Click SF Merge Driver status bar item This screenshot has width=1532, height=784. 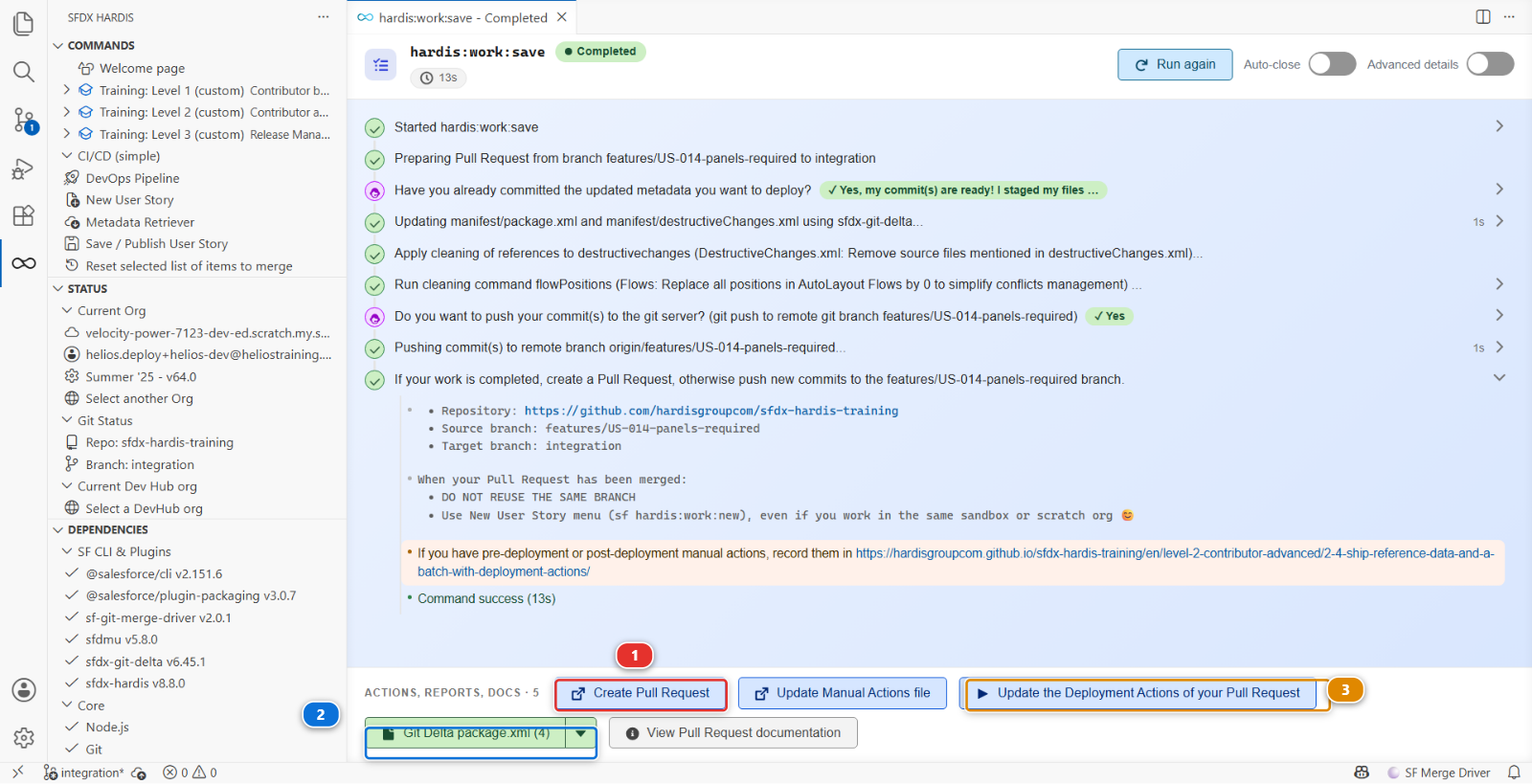1439,773
